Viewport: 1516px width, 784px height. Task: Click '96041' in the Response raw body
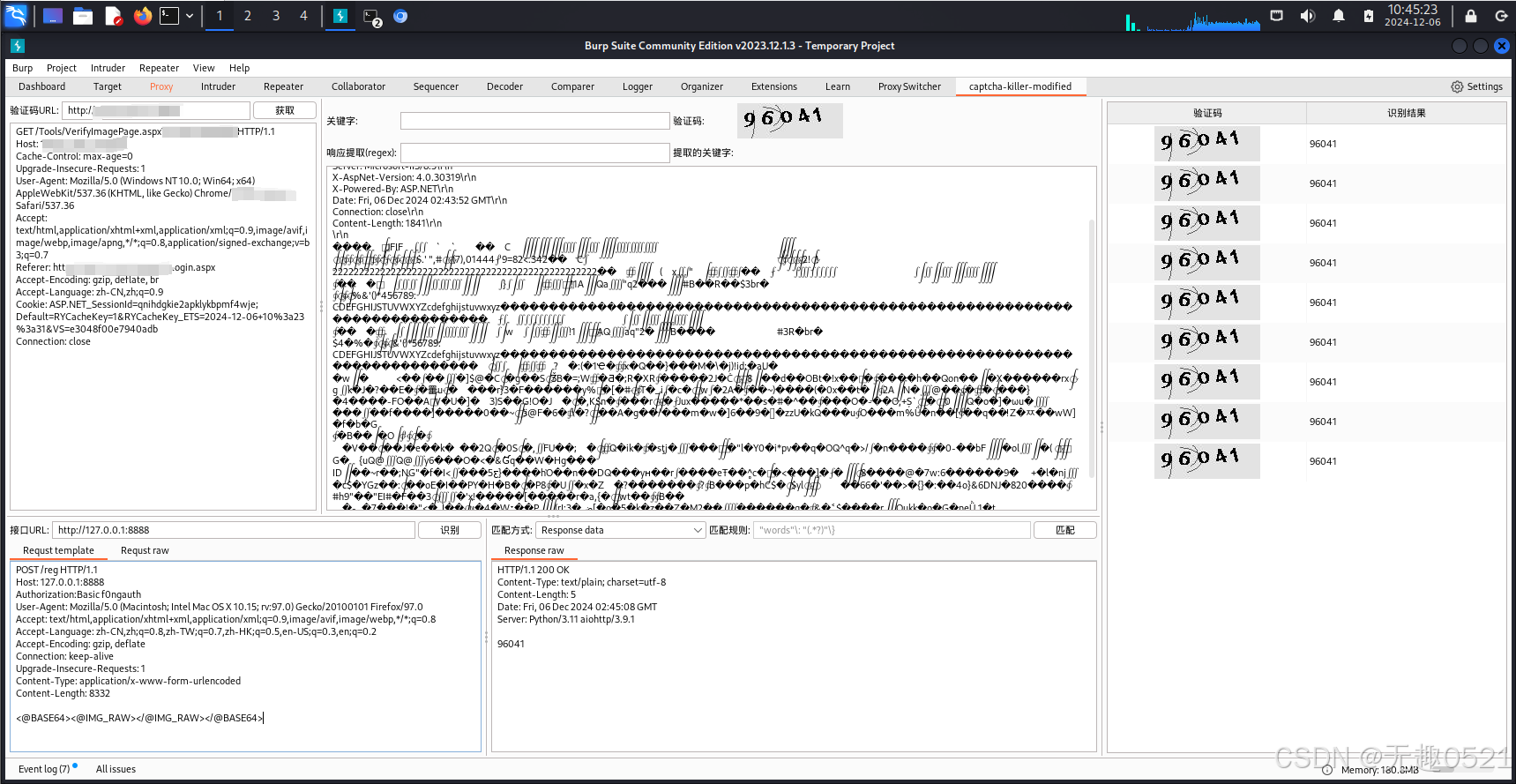(511, 644)
